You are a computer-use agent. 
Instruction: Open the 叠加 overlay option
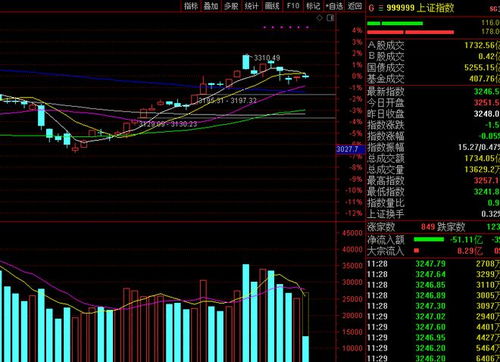point(211,6)
